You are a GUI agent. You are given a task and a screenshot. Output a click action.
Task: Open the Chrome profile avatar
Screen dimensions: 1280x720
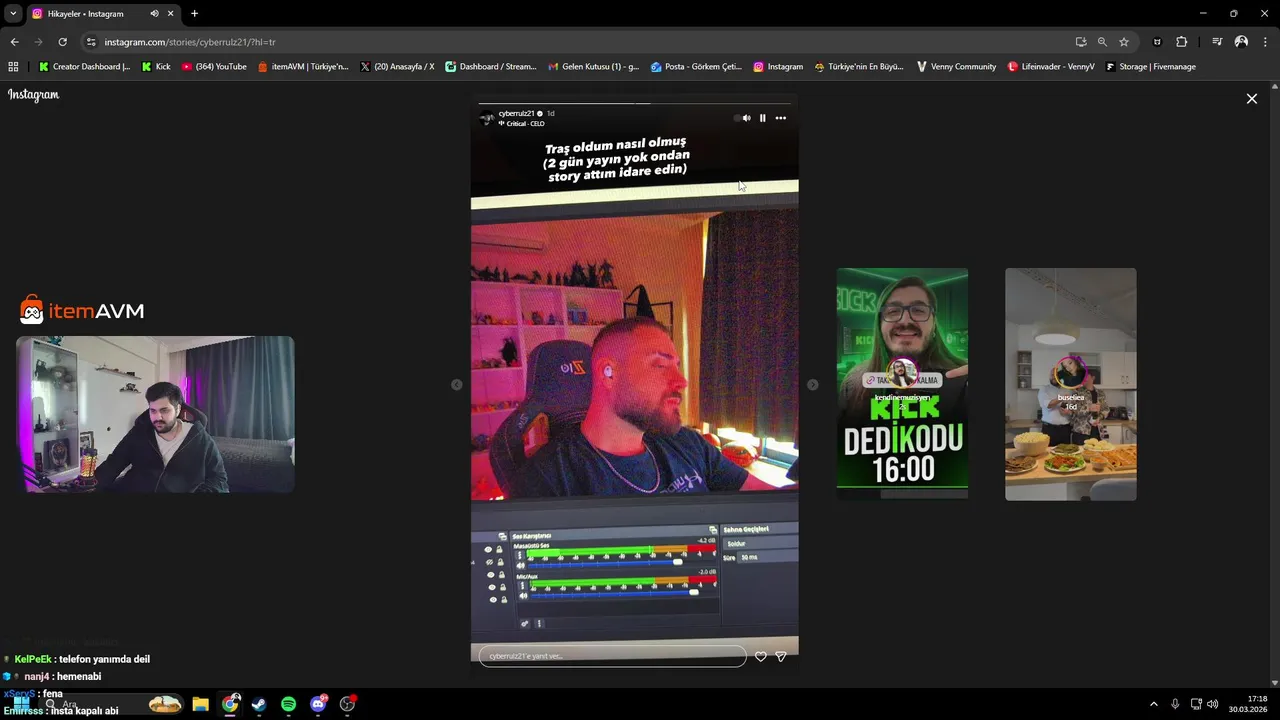click(1241, 42)
